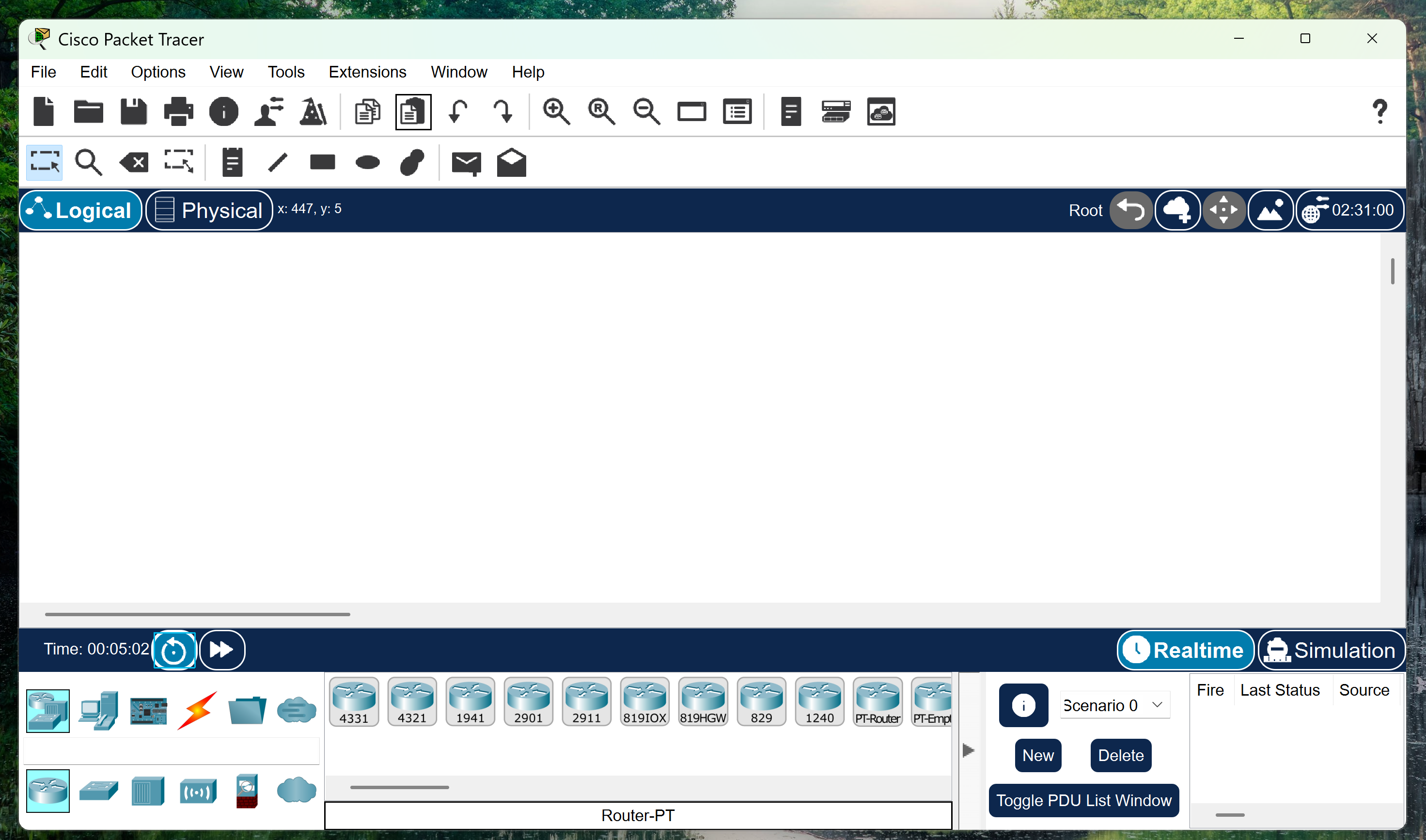Image resolution: width=1426 pixels, height=840 pixels.
Task: Select the Delete tool
Action: [134, 163]
